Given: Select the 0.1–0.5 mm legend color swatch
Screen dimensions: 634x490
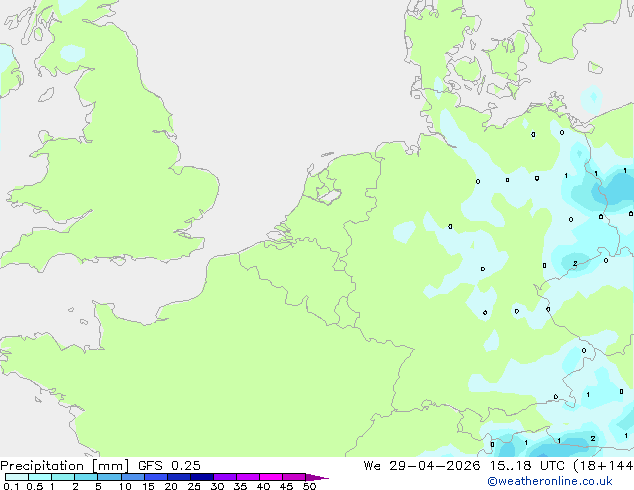Looking at the screenshot, I should [17, 477].
